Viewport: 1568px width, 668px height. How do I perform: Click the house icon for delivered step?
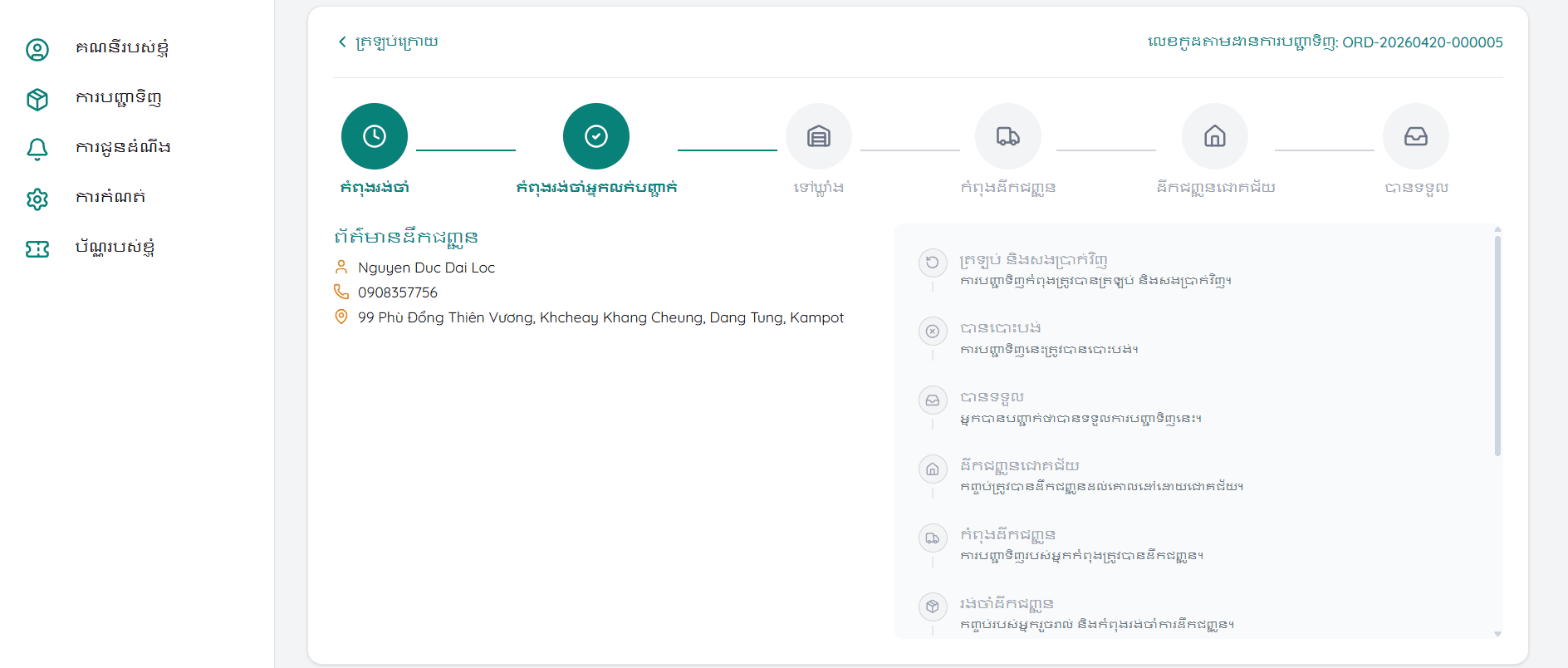(1215, 136)
